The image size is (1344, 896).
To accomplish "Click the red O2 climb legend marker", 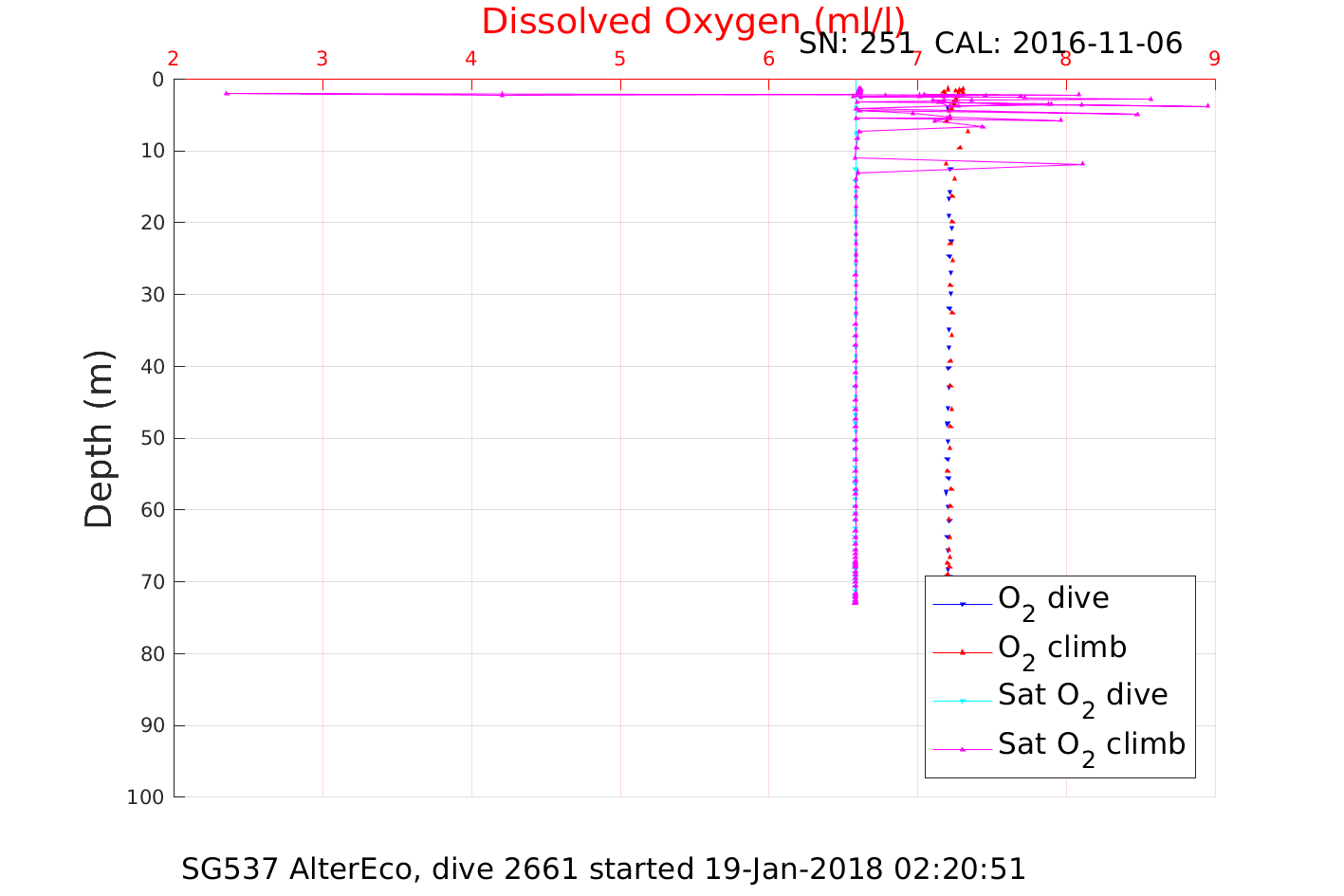I will click(x=963, y=651).
